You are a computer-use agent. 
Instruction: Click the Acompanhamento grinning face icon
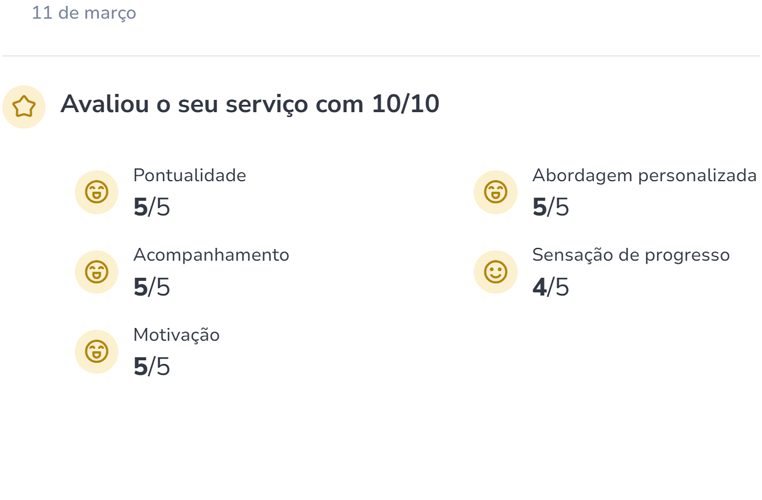[97, 271]
